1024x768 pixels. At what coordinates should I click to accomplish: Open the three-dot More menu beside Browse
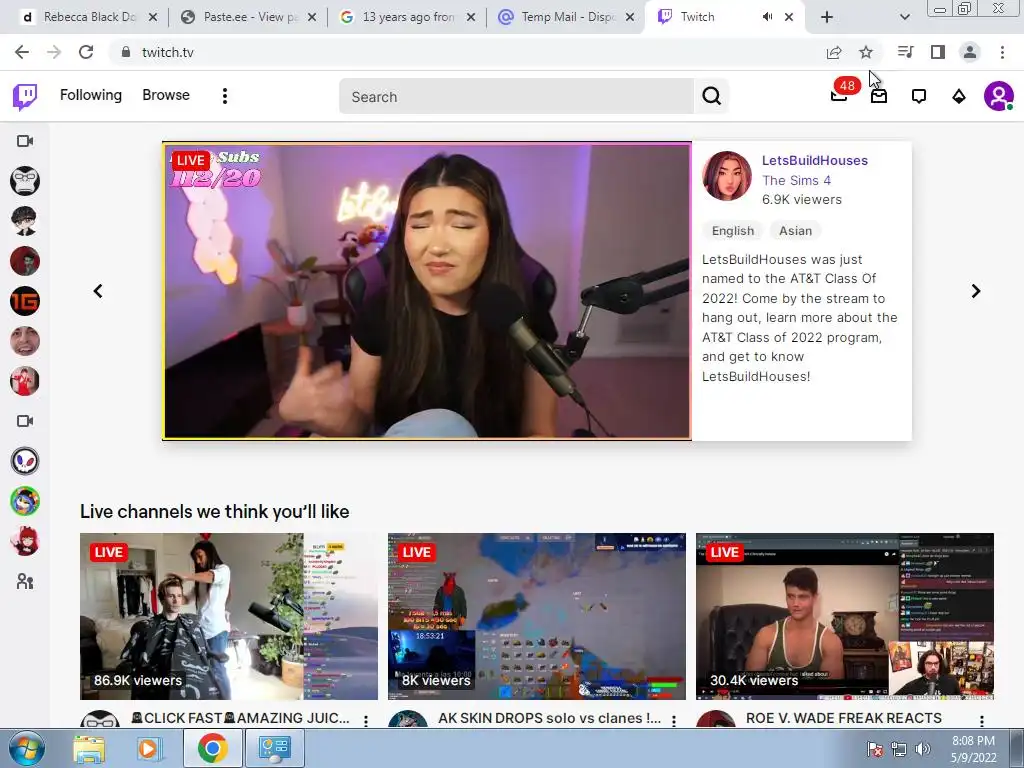click(x=225, y=96)
